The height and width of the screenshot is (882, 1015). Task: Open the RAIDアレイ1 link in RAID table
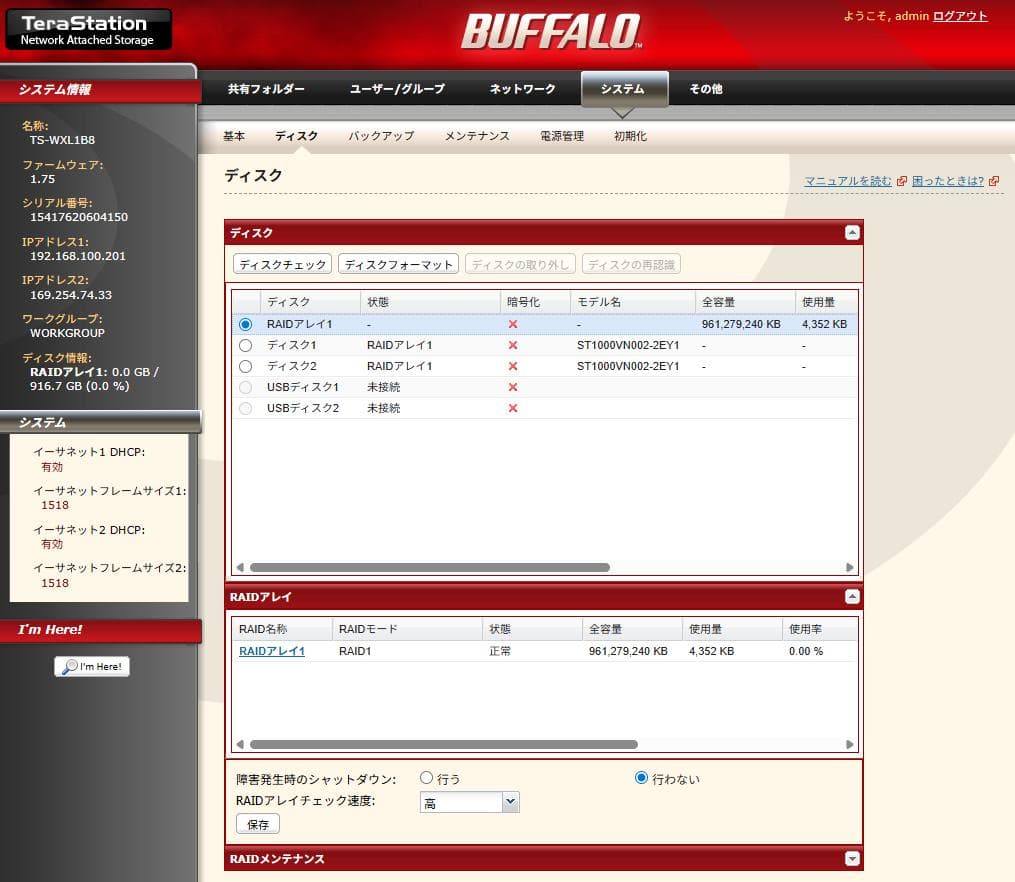tap(272, 651)
